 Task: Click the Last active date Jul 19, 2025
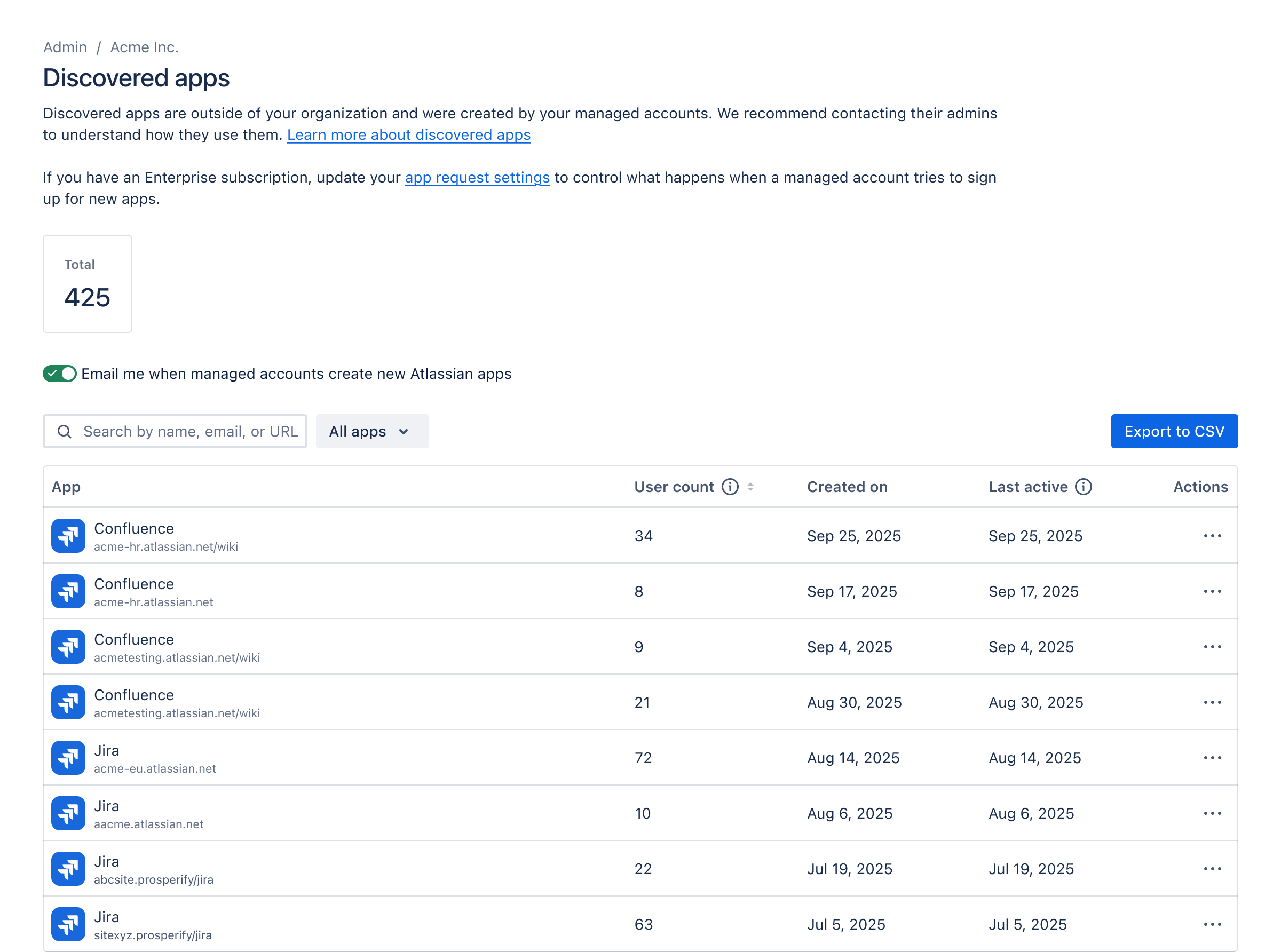pyautogui.click(x=1031, y=869)
